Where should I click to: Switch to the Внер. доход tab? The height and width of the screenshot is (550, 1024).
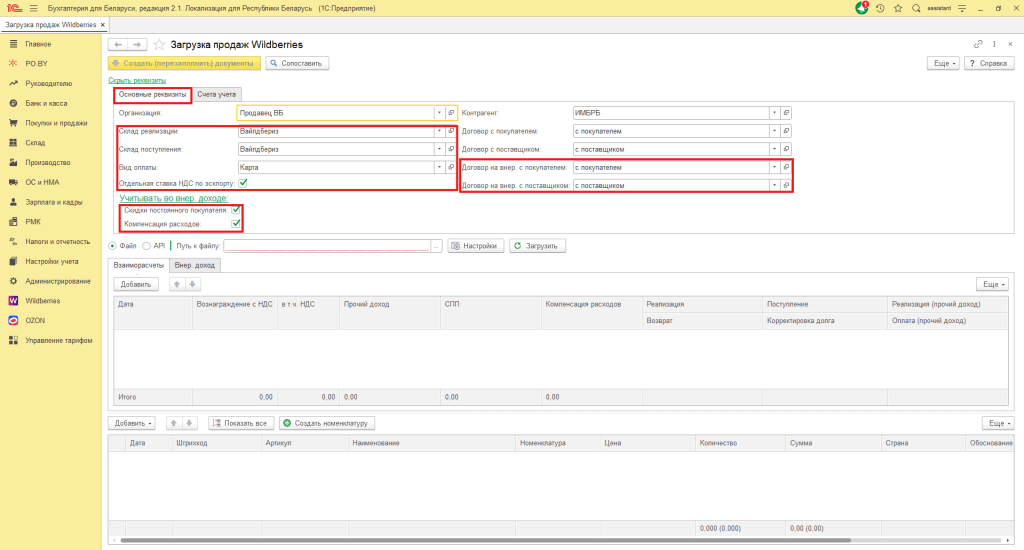click(195, 265)
